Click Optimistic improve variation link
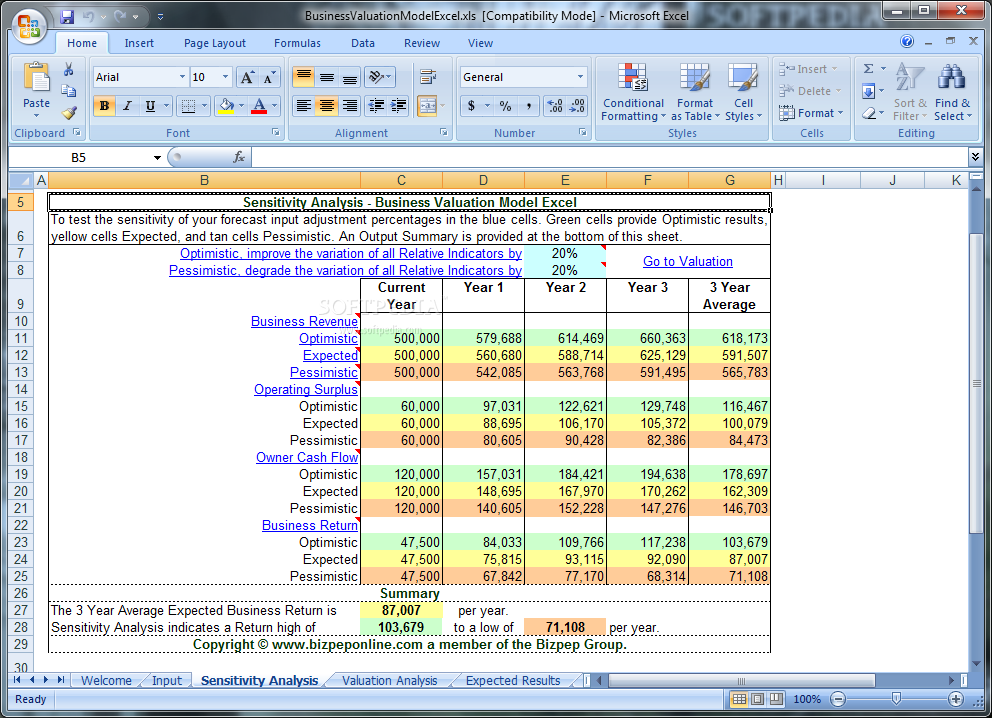The height and width of the screenshot is (718, 992). coord(351,253)
